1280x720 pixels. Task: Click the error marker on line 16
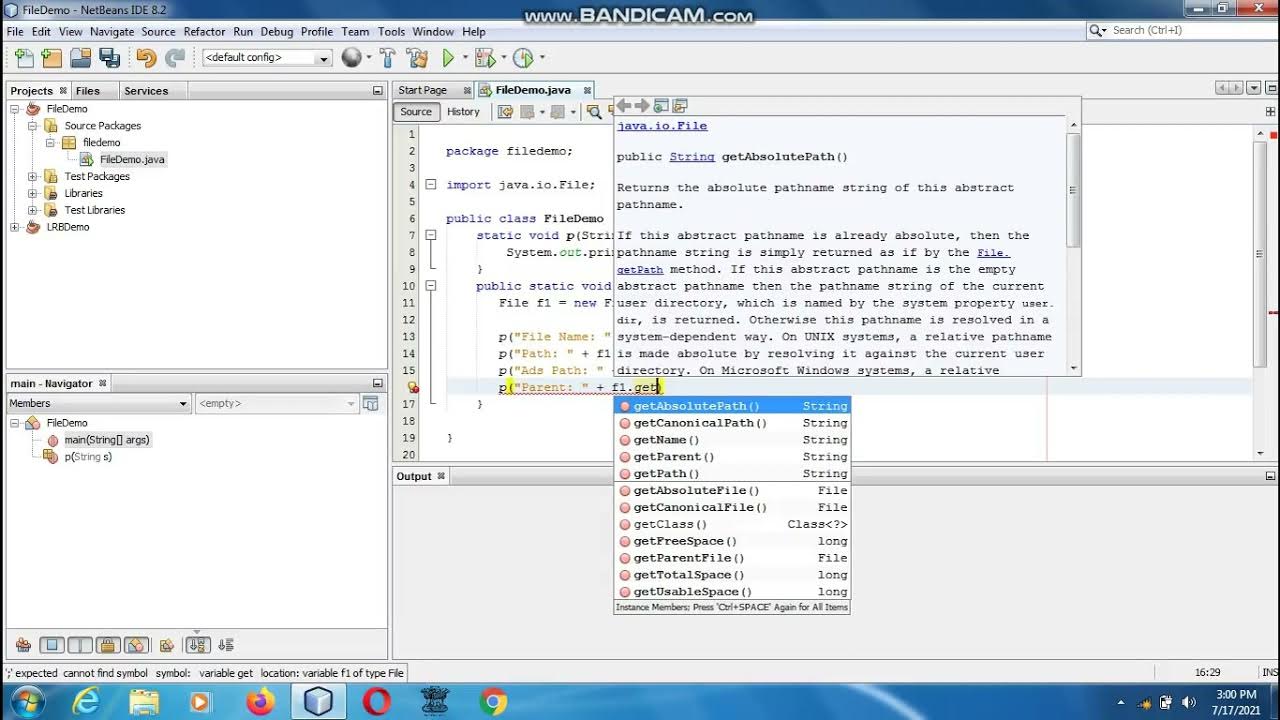click(412, 388)
